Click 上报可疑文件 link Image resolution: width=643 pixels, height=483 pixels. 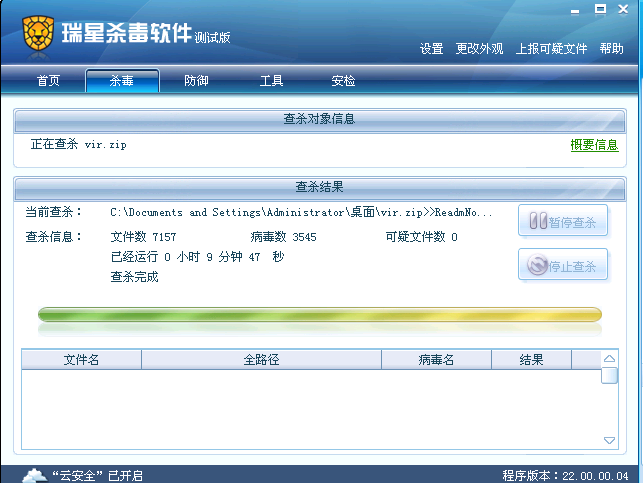point(551,49)
